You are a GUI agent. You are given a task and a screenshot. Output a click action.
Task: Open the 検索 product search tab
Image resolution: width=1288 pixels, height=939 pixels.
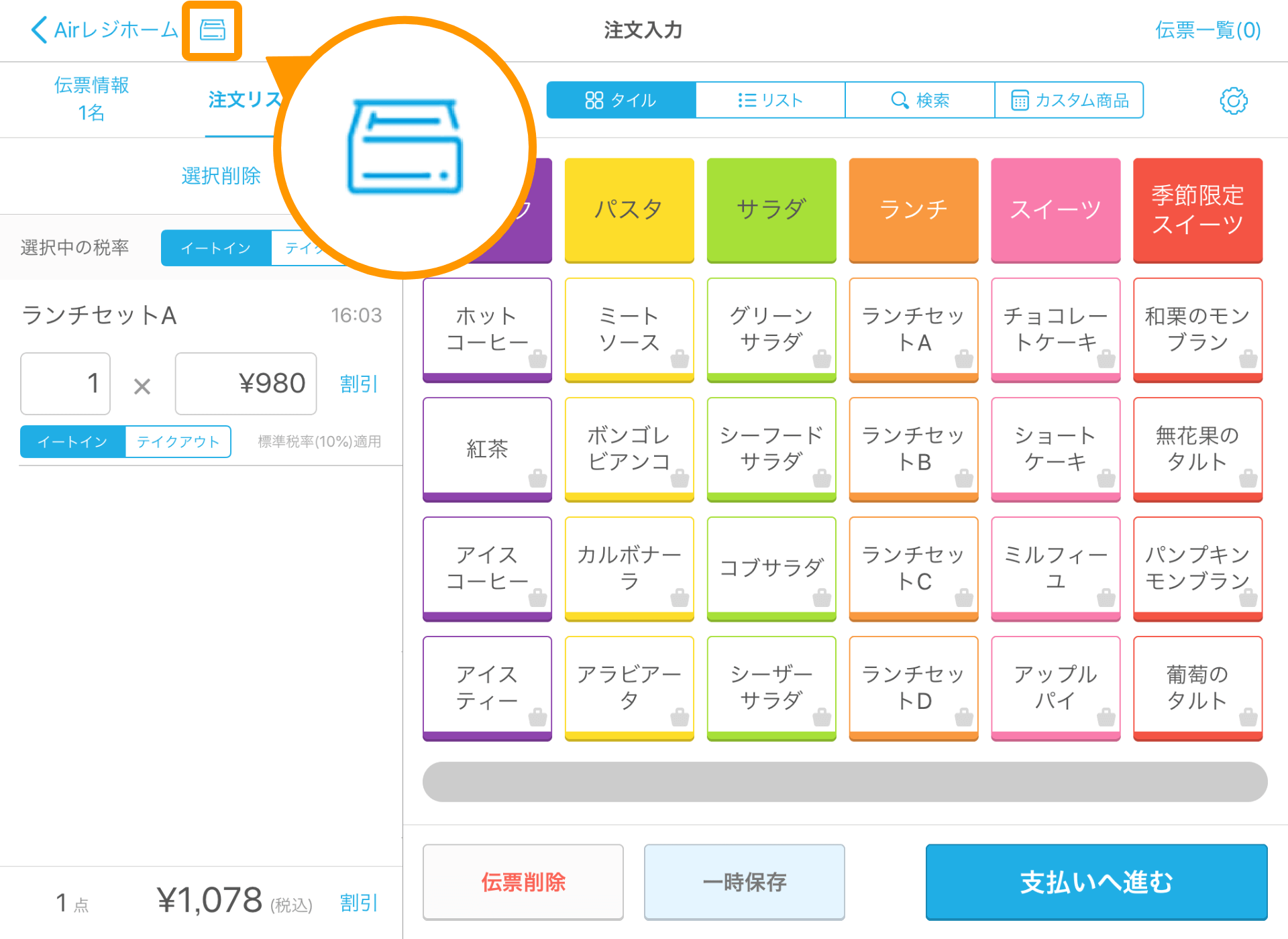point(920,101)
